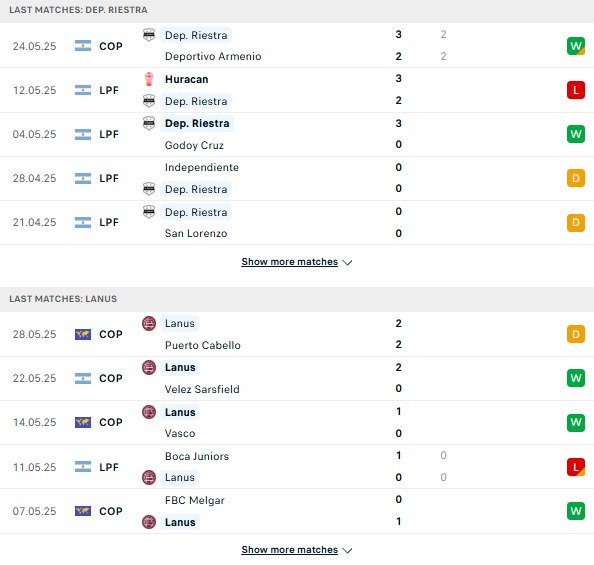This screenshot has height=565, width=594.
Task: Click the Lanus crest beside Puerto Cabello match
Action: coord(149,323)
